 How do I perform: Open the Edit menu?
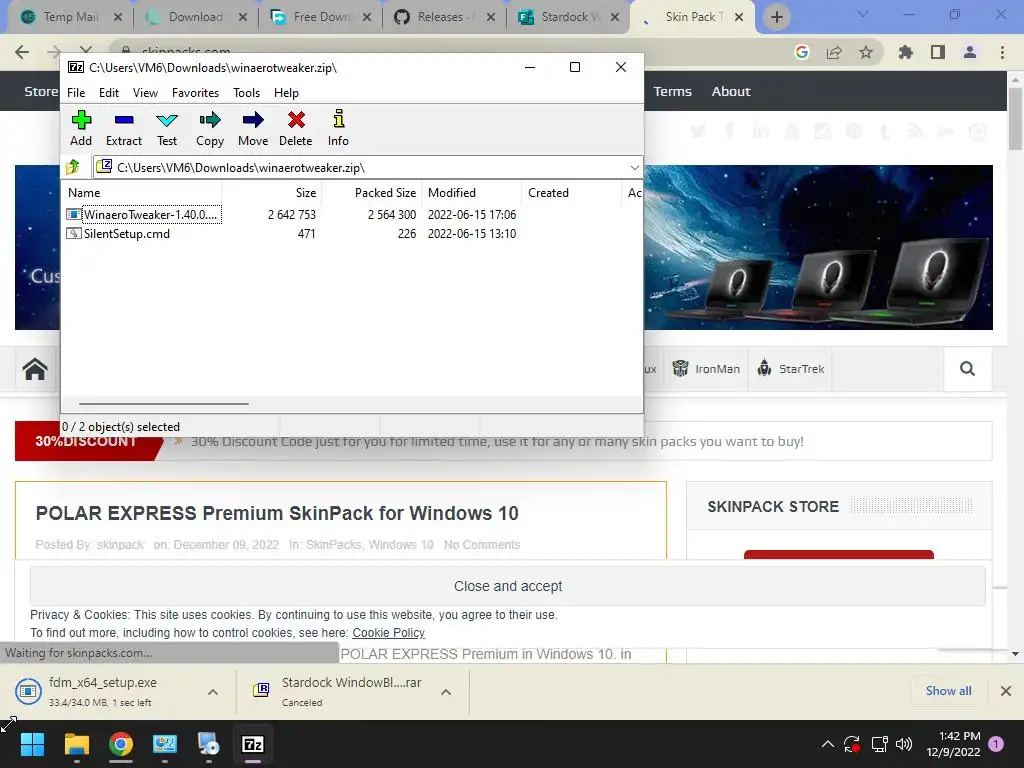(108, 93)
